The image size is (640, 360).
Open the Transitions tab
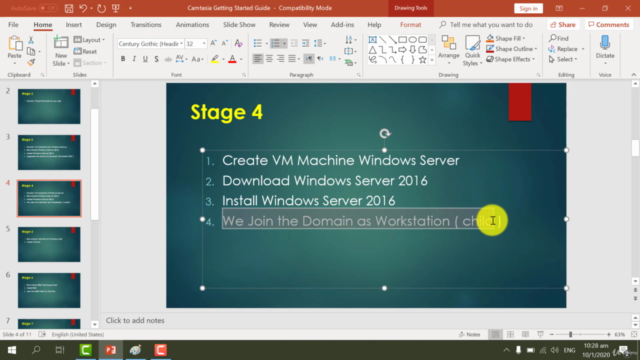[x=146, y=24]
